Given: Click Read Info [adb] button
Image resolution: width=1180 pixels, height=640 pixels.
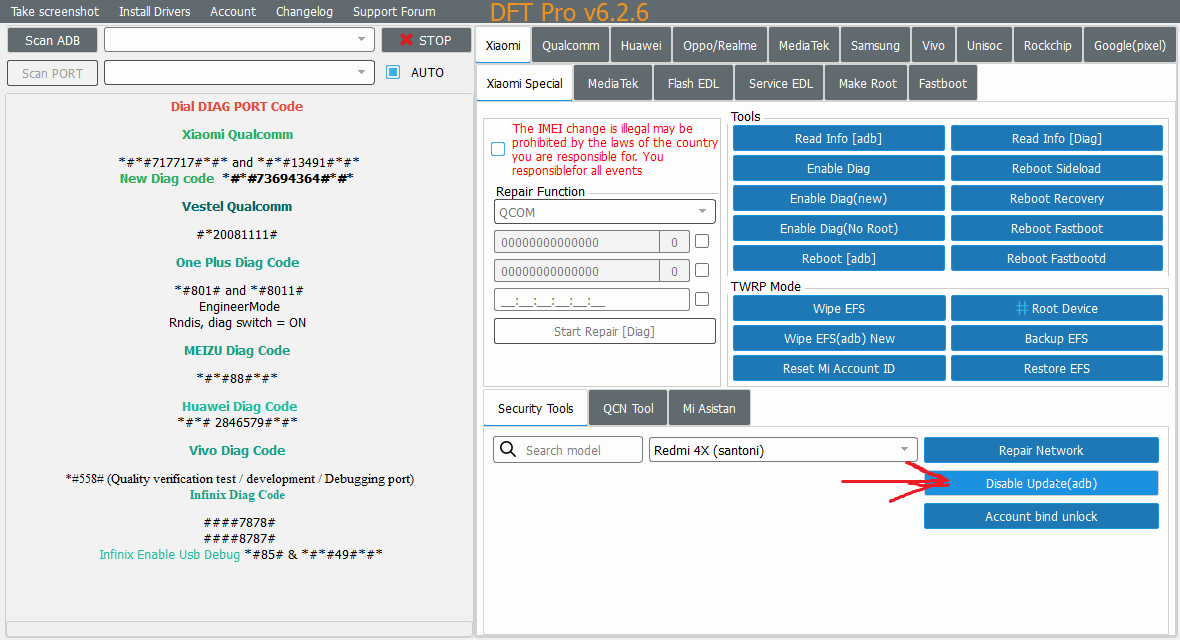Looking at the screenshot, I should tap(838, 138).
